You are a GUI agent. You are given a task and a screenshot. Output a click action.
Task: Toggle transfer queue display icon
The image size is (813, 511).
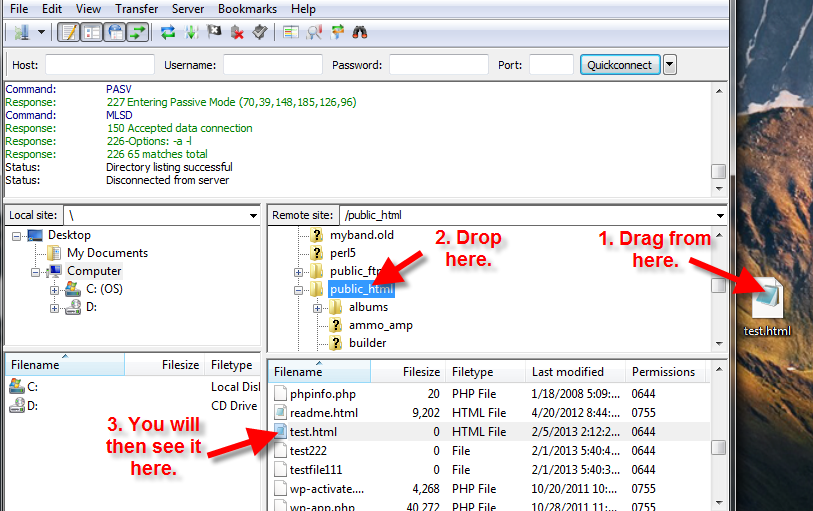[137, 32]
